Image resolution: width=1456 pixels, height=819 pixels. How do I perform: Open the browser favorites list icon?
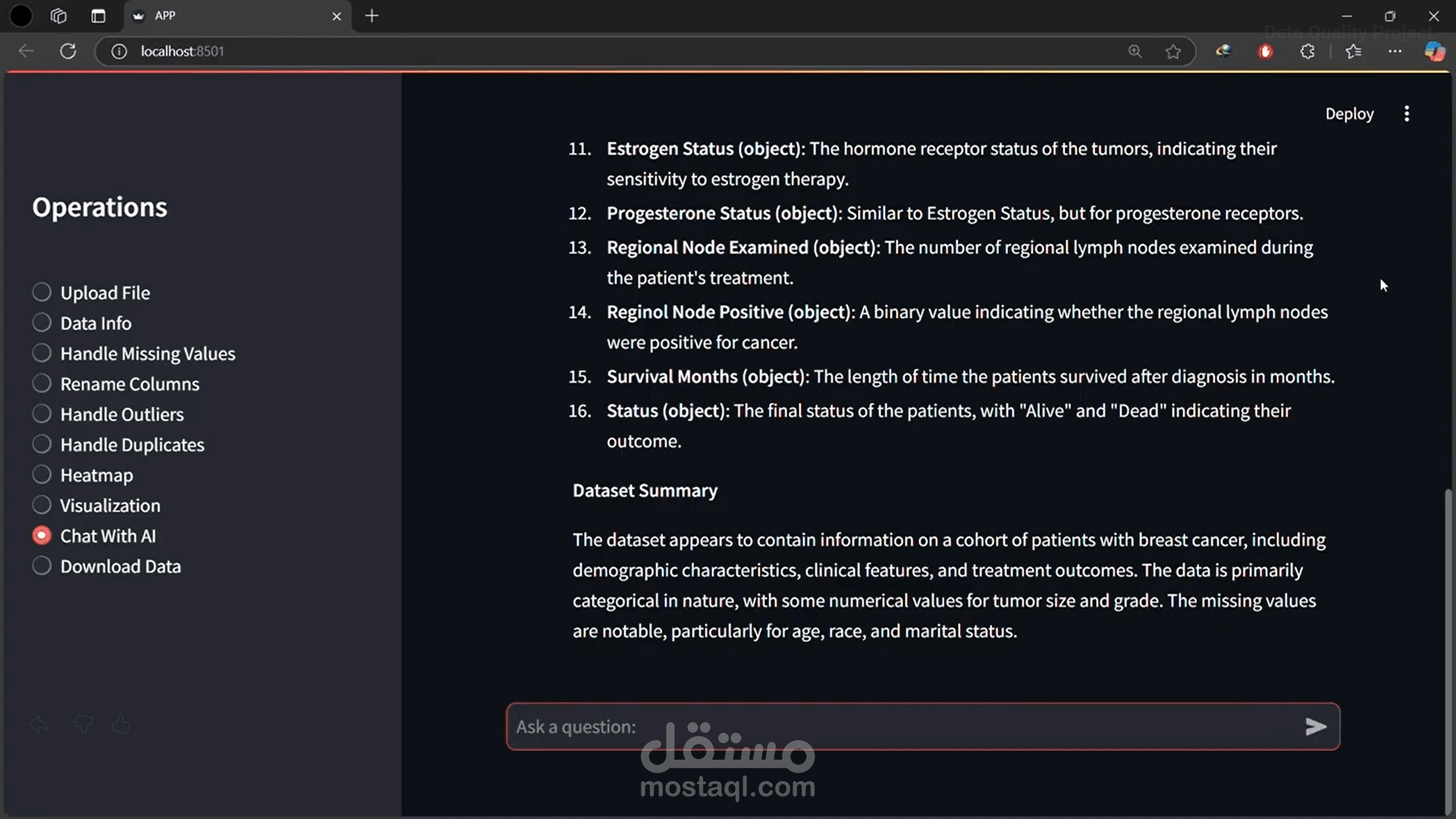click(x=1354, y=51)
